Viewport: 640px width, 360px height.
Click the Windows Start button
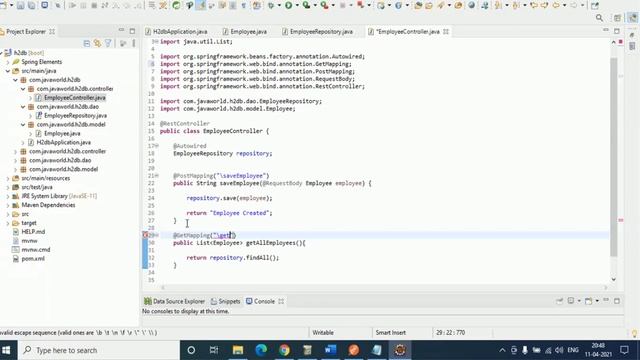coord(6,350)
